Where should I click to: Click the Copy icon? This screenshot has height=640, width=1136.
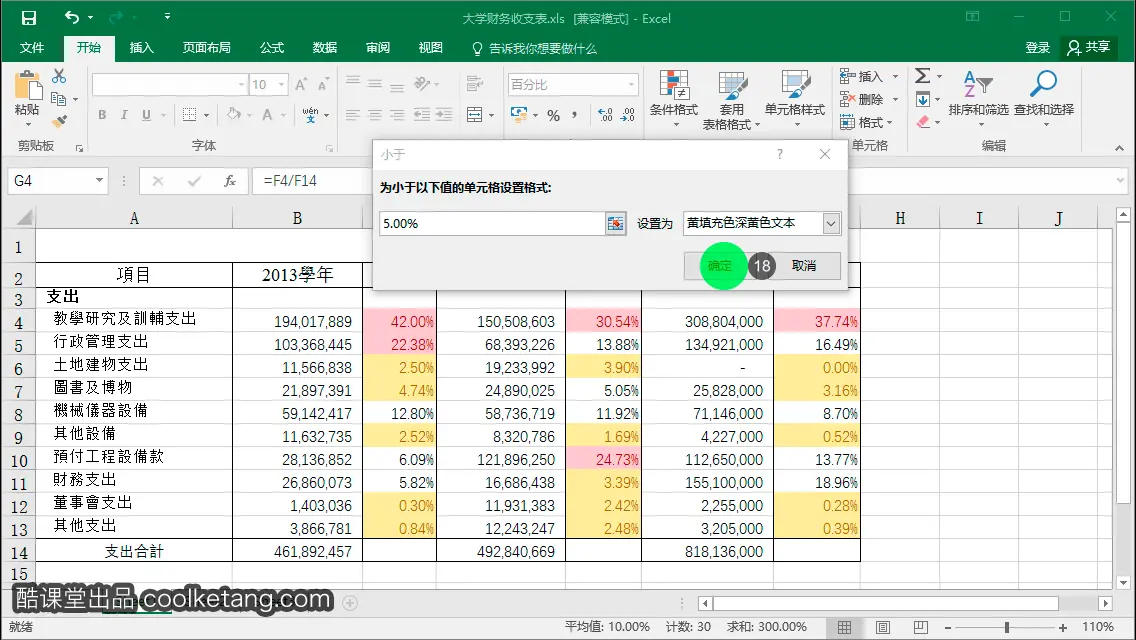pos(58,99)
